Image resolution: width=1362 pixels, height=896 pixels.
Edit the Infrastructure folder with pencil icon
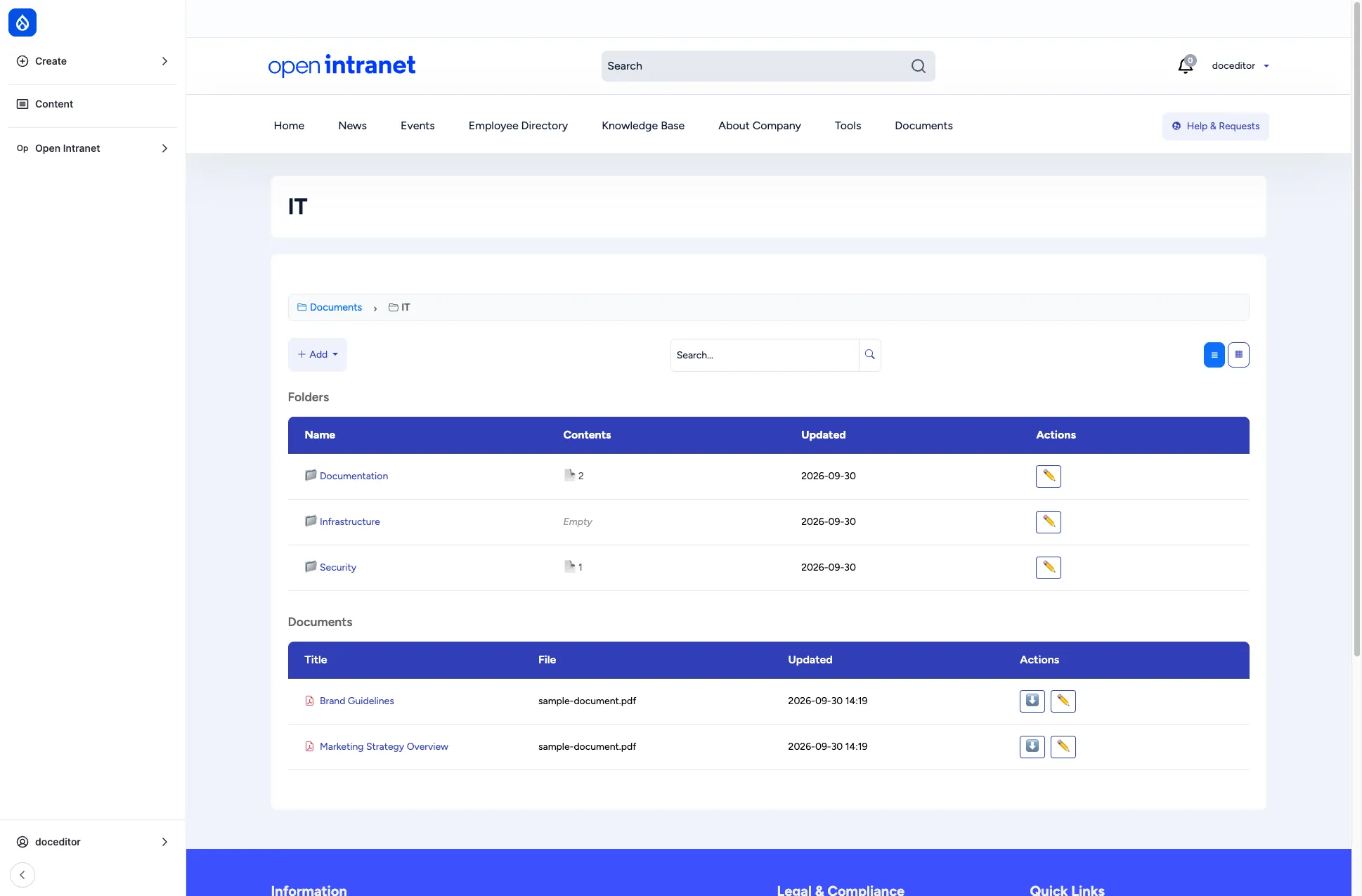point(1048,522)
